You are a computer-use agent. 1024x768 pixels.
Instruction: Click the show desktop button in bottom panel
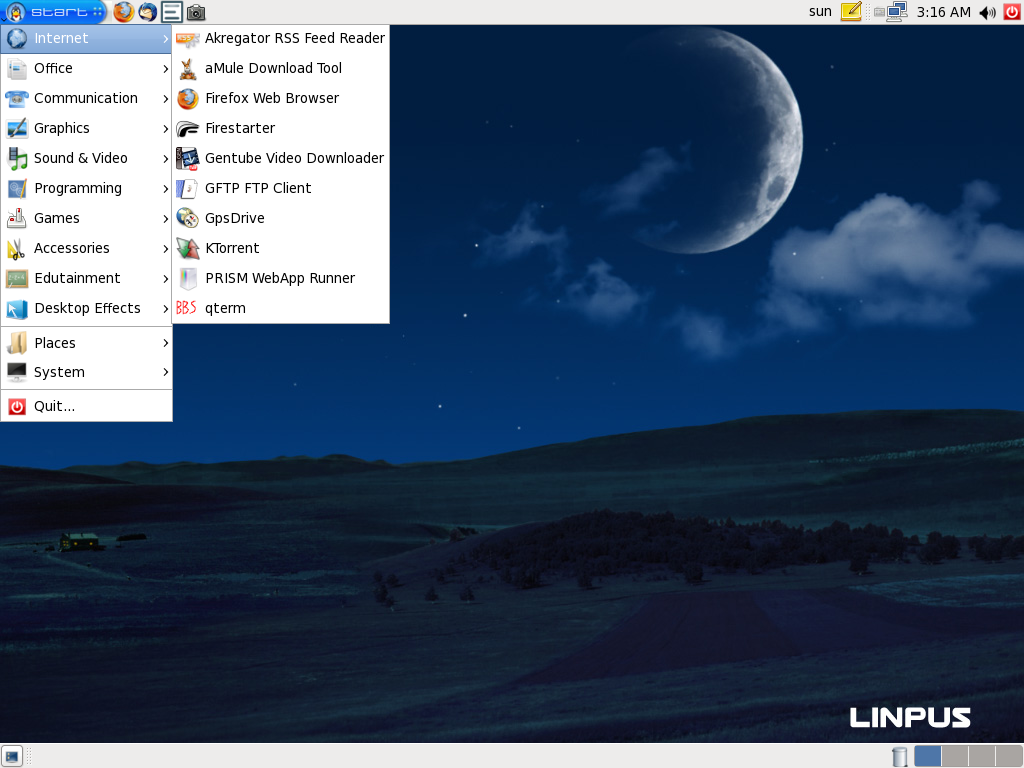[12, 756]
